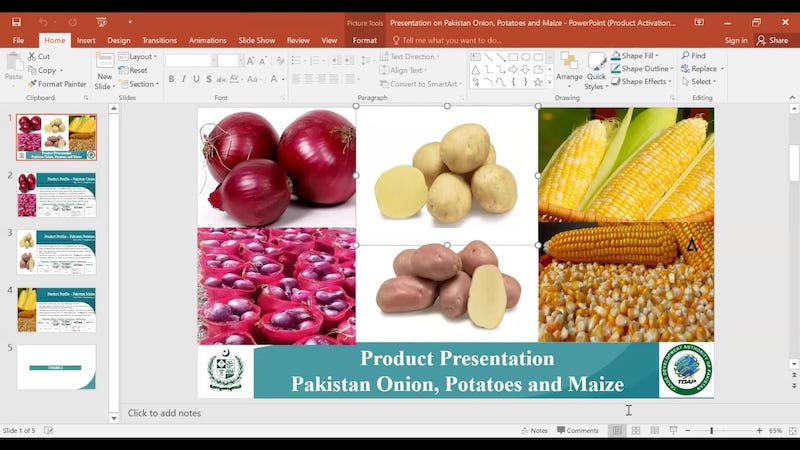The image size is (800, 450).
Task: Open the Layout dropdown menu
Action: [140, 57]
